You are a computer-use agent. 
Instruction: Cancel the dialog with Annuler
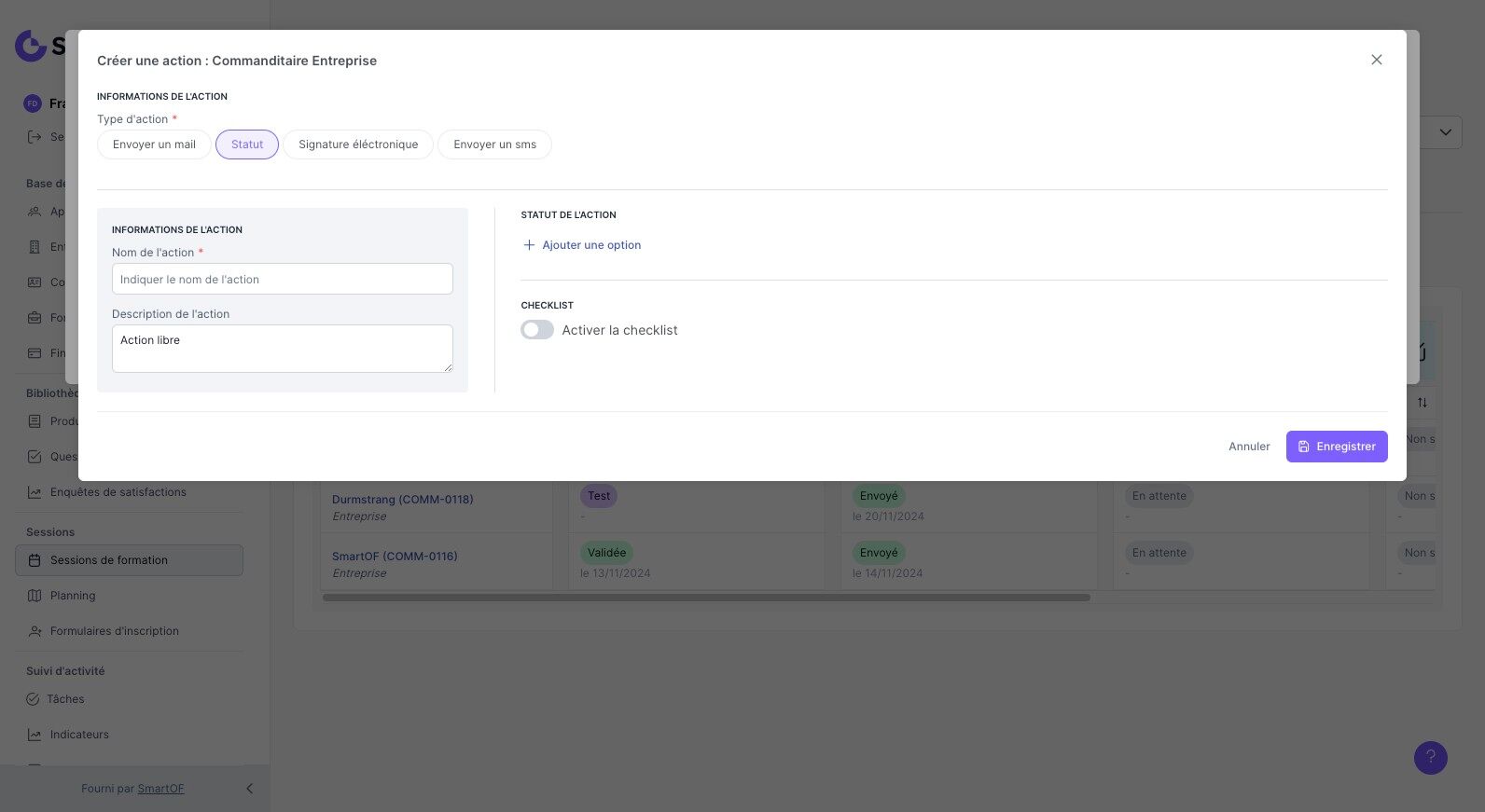1249,447
